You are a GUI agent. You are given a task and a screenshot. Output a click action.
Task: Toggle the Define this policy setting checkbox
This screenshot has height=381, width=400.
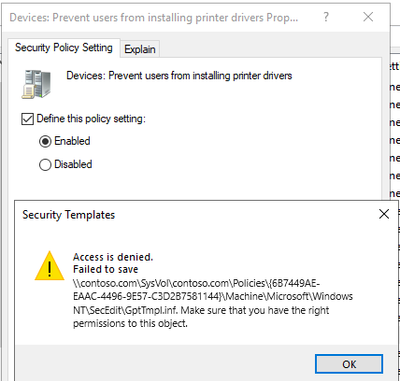[27, 119]
